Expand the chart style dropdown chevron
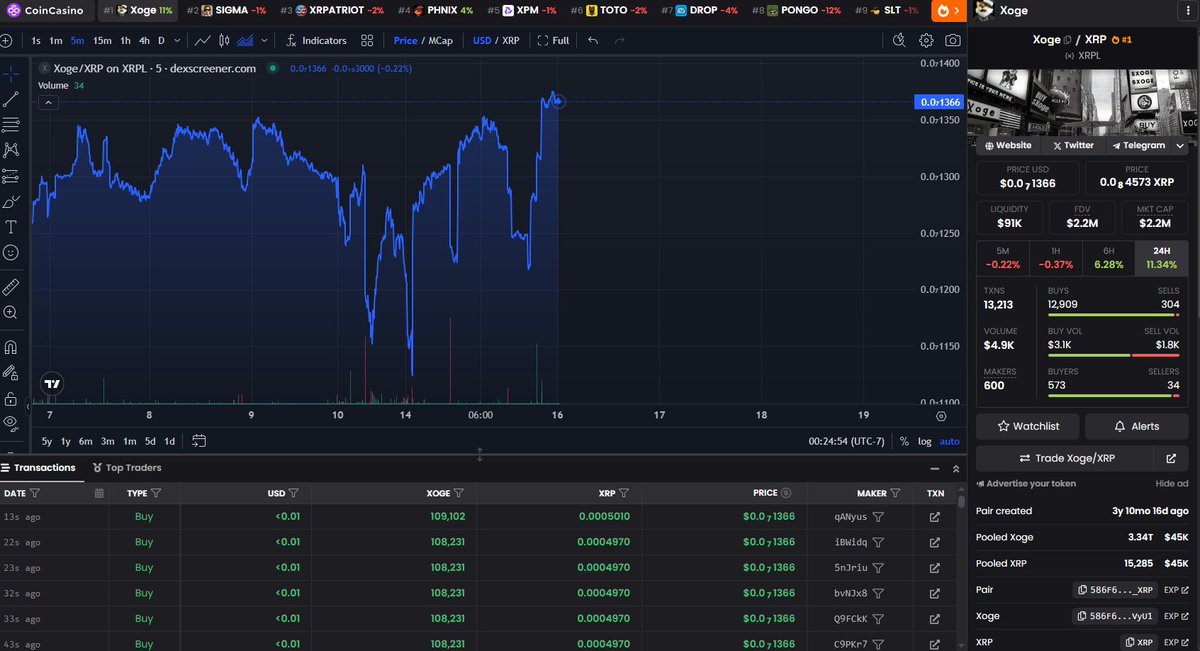Viewport: 1200px width, 651px height. coord(262,41)
